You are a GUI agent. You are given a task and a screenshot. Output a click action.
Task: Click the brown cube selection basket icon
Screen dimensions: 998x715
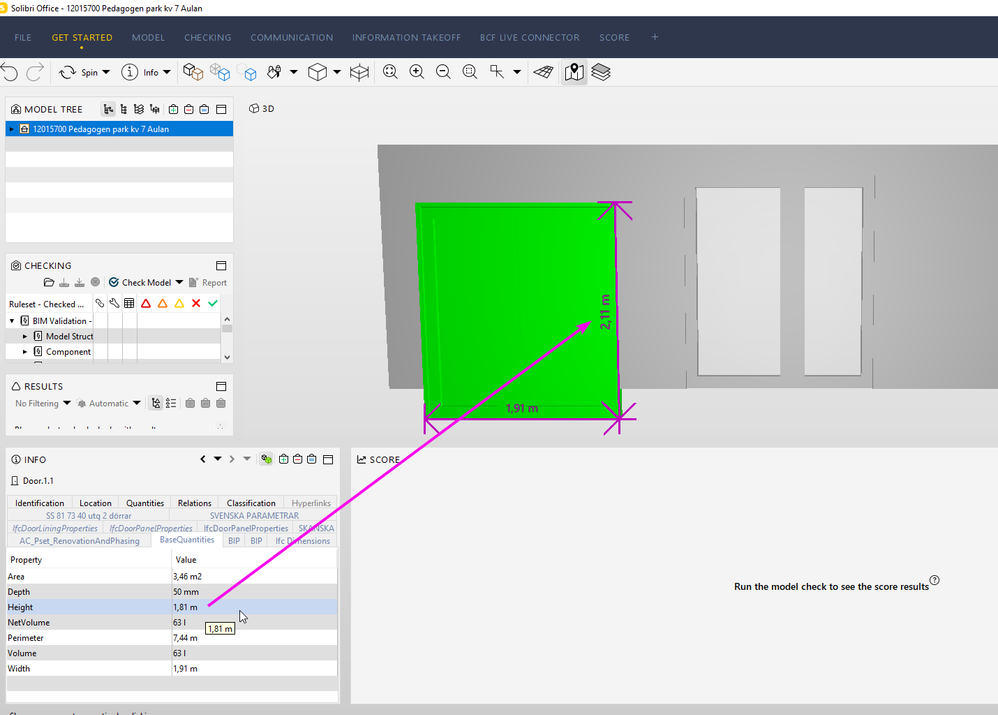point(193,72)
